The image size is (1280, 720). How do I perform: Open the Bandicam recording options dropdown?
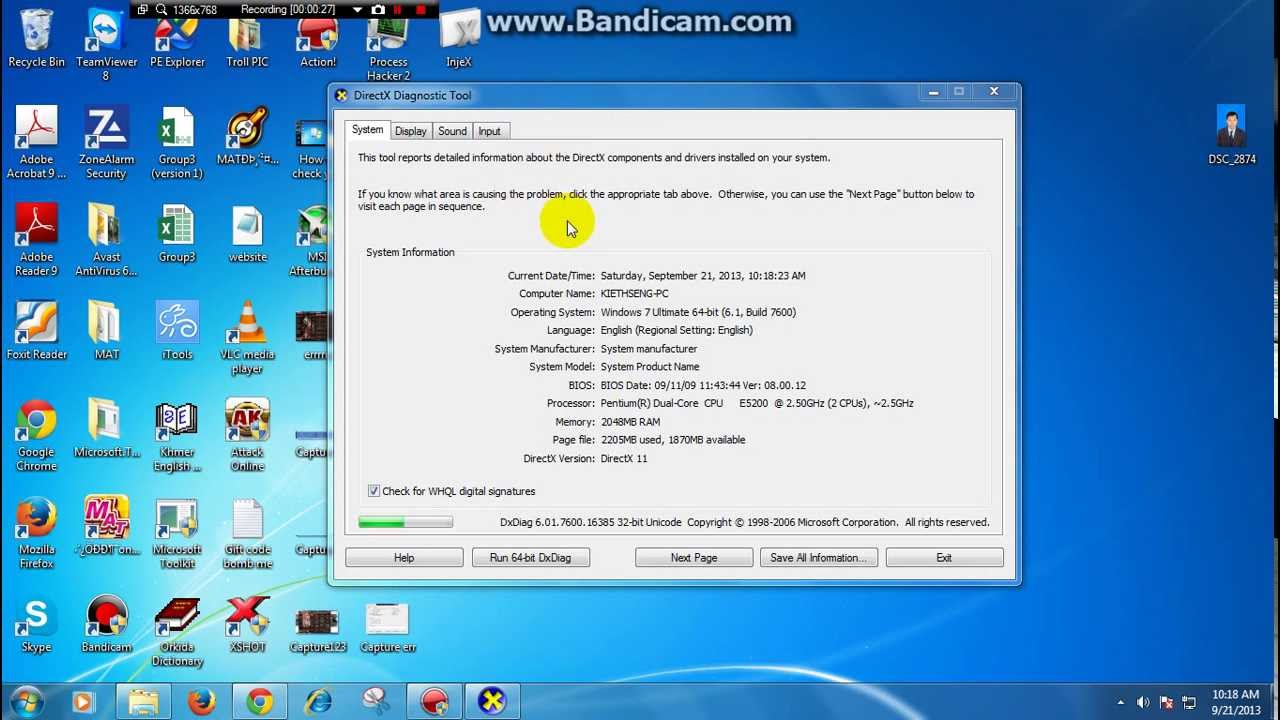tap(358, 10)
